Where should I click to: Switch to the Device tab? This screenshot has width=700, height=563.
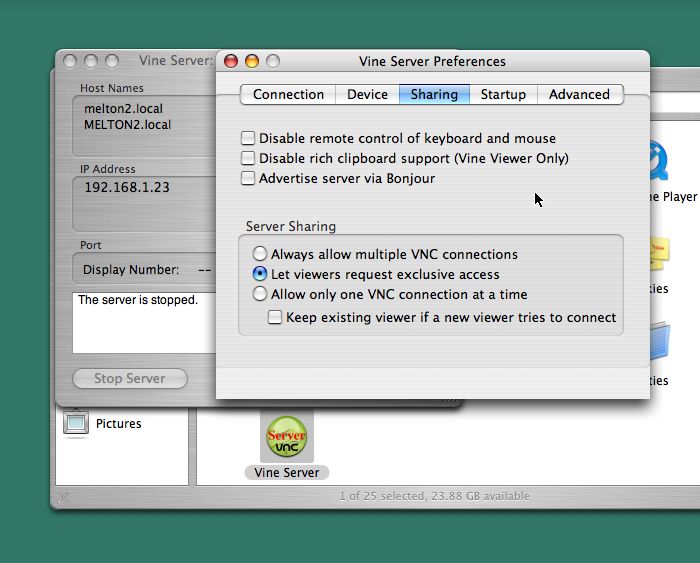pyautogui.click(x=367, y=94)
